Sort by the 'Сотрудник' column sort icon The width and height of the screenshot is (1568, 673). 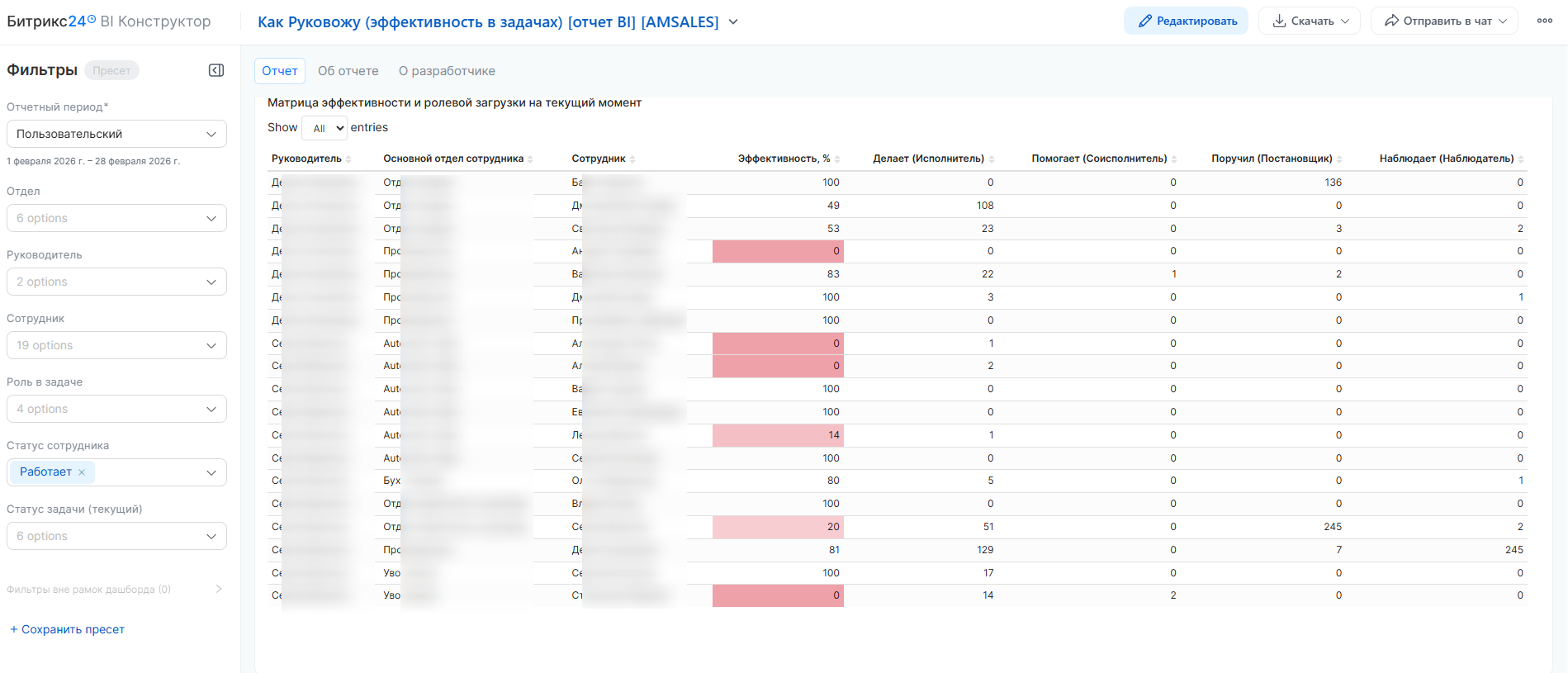pos(632,159)
